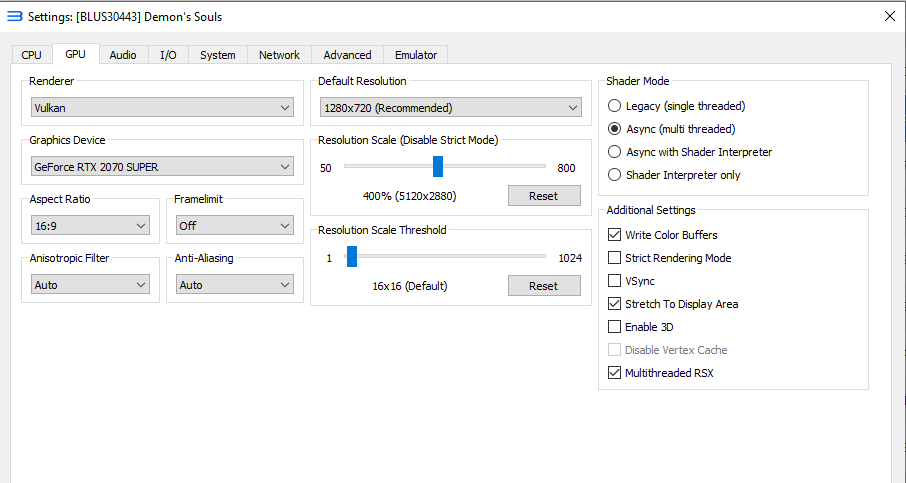The height and width of the screenshot is (483, 906).
Task: Click the RPCS3 logo icon in title bar
Action: tap(14, 16)
